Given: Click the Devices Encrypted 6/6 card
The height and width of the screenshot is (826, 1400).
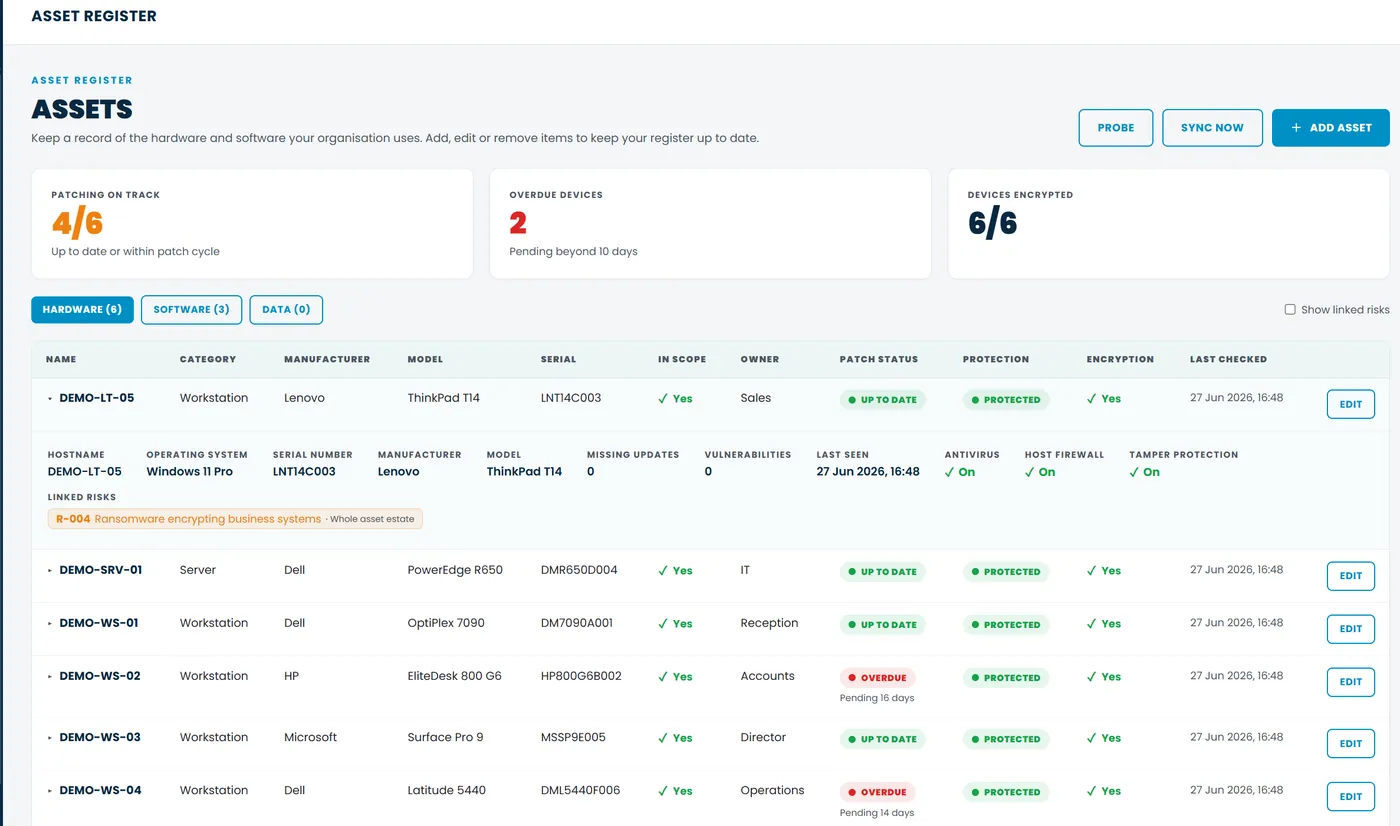Looking at the screenshot, I should (x=1168, y=223).
